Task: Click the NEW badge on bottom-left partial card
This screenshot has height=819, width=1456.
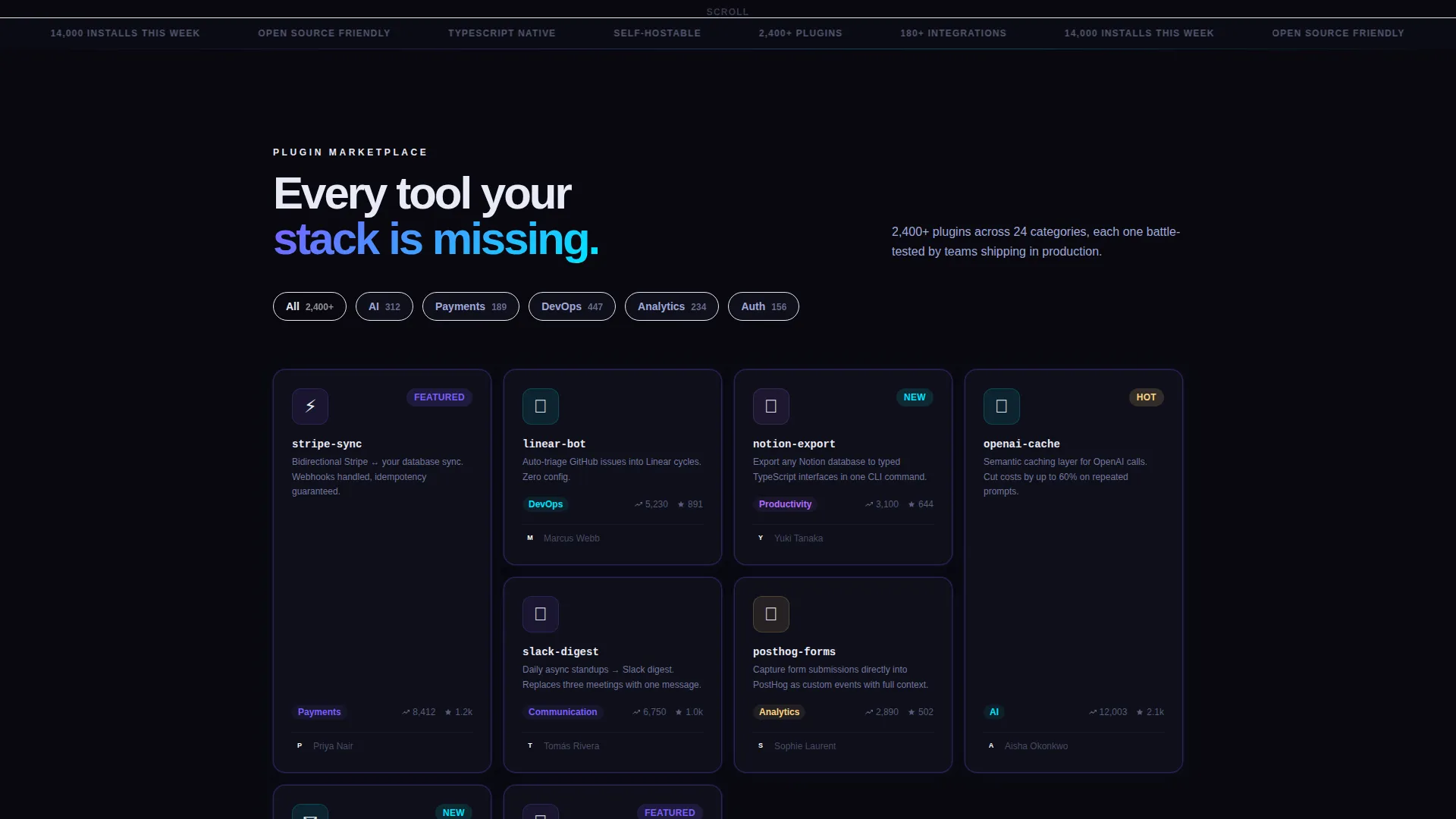Action: (453, 812)
